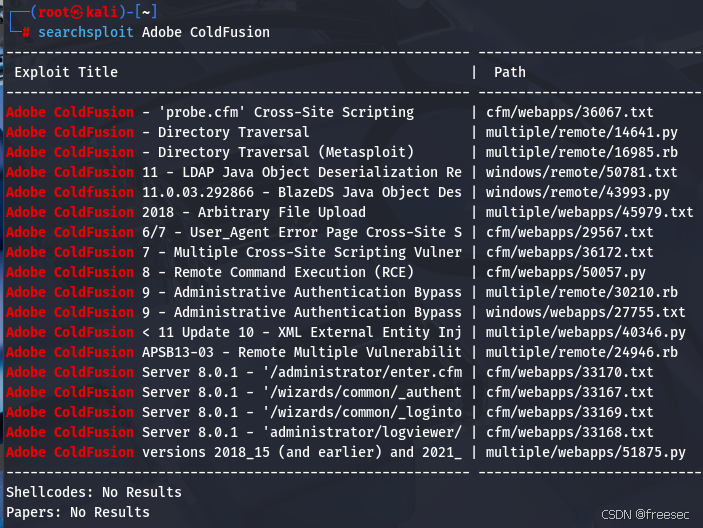Click the "Server 8.0.1 - 'administrator/logviewer/" title
Screen dimensions: 703x528
click(x=302, y=432)
